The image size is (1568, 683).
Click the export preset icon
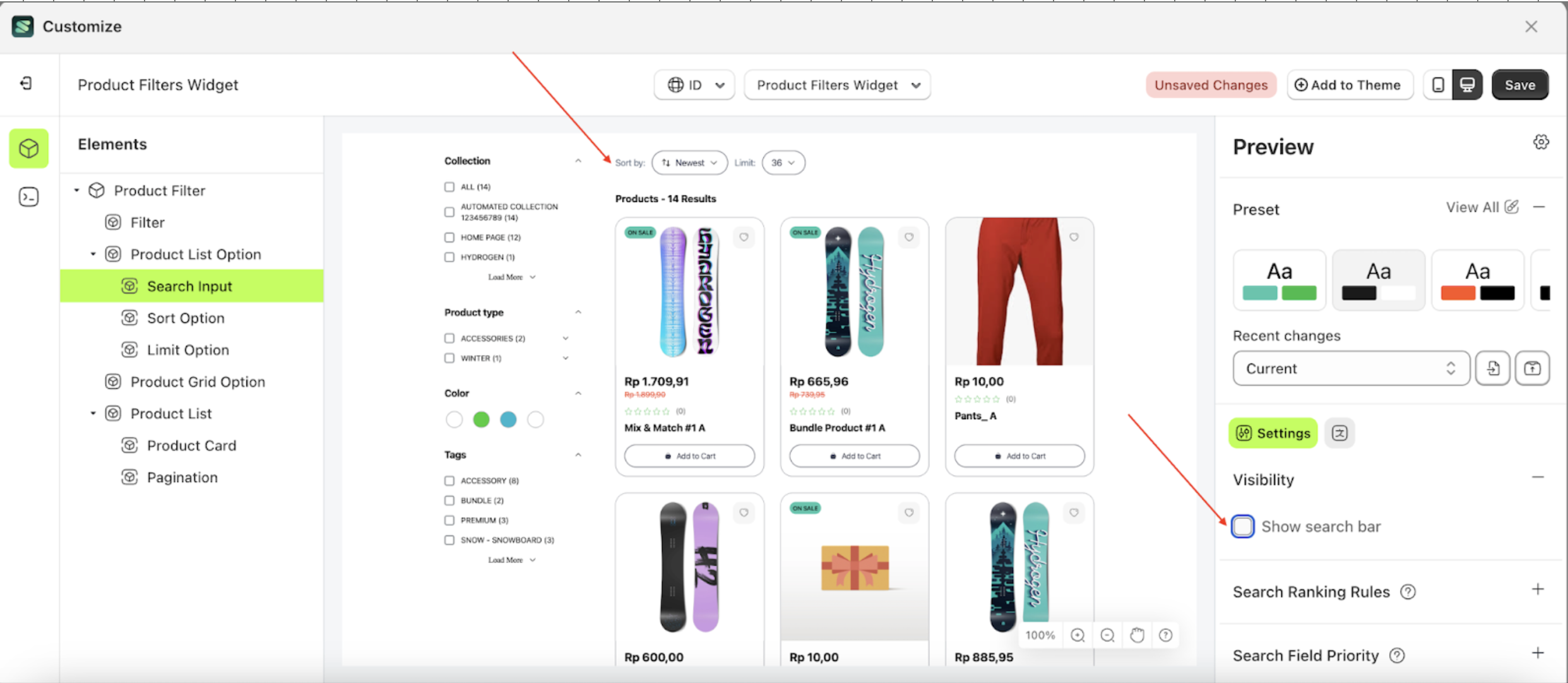pyautogui.click(x=1532, y=368)
